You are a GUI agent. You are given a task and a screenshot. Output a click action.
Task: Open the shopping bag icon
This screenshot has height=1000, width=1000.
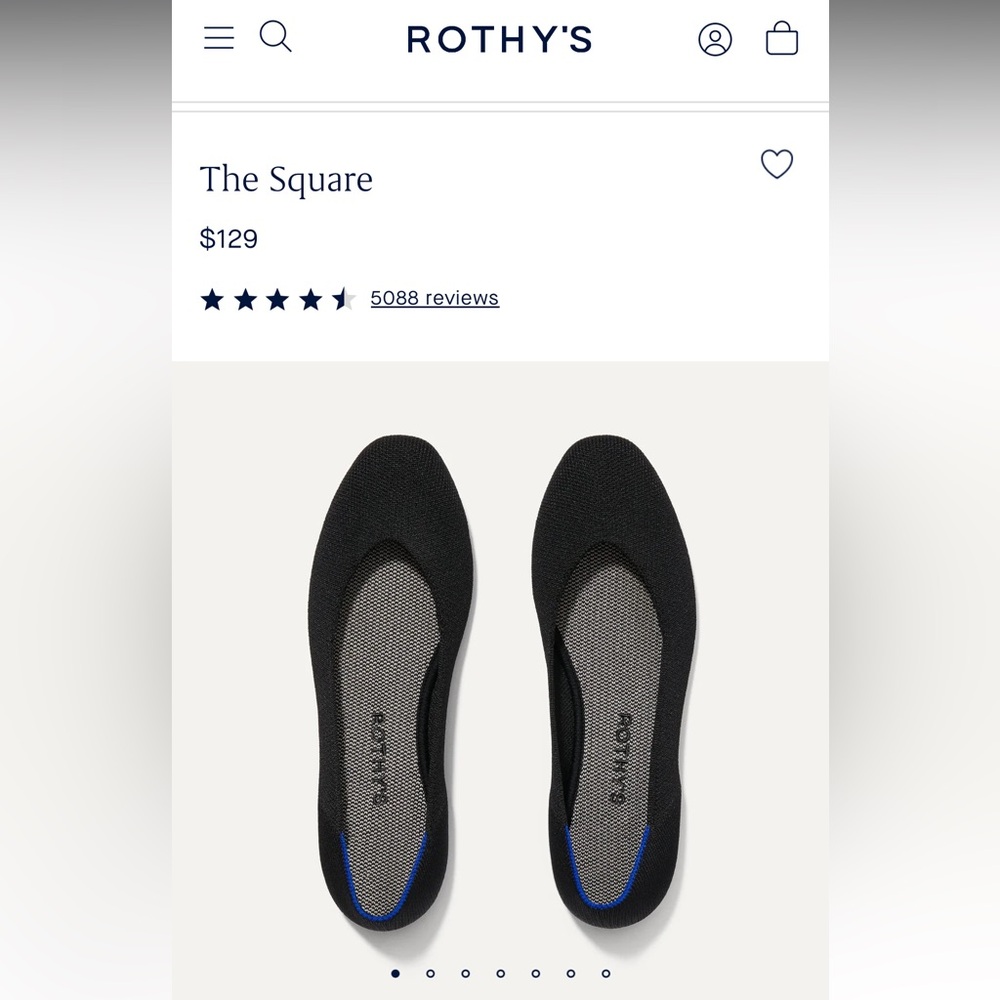coord(782,39)
